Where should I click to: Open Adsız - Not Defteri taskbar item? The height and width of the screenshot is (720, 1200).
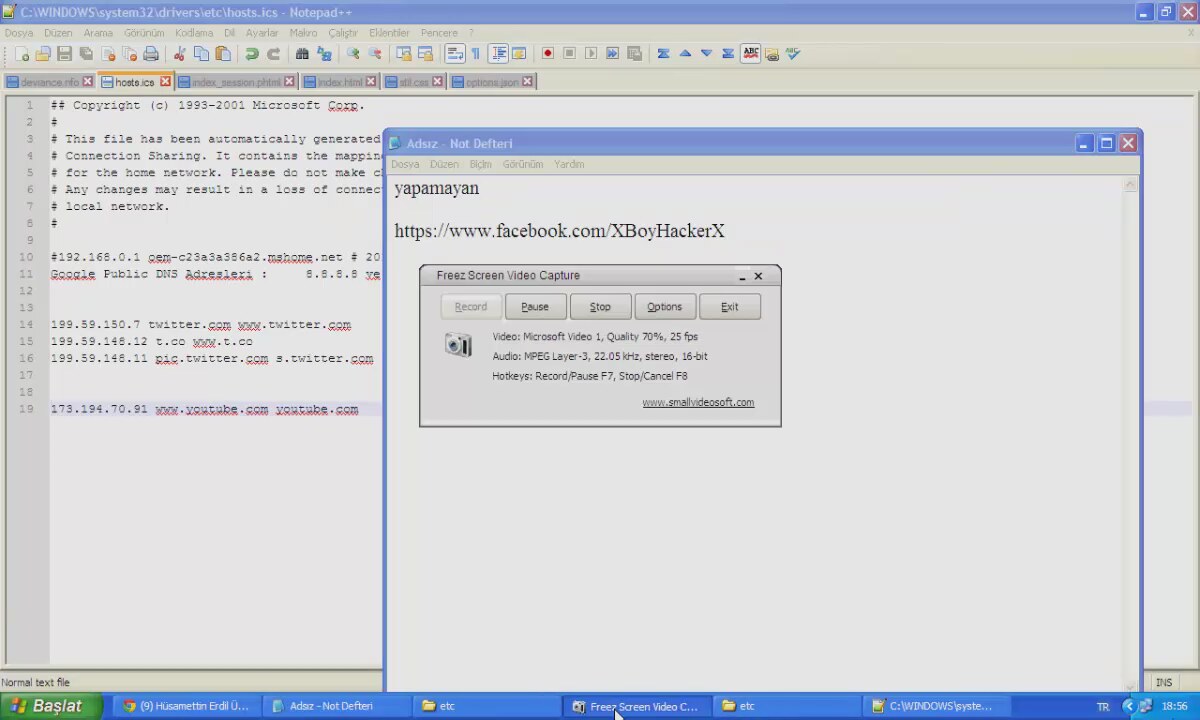336,706
